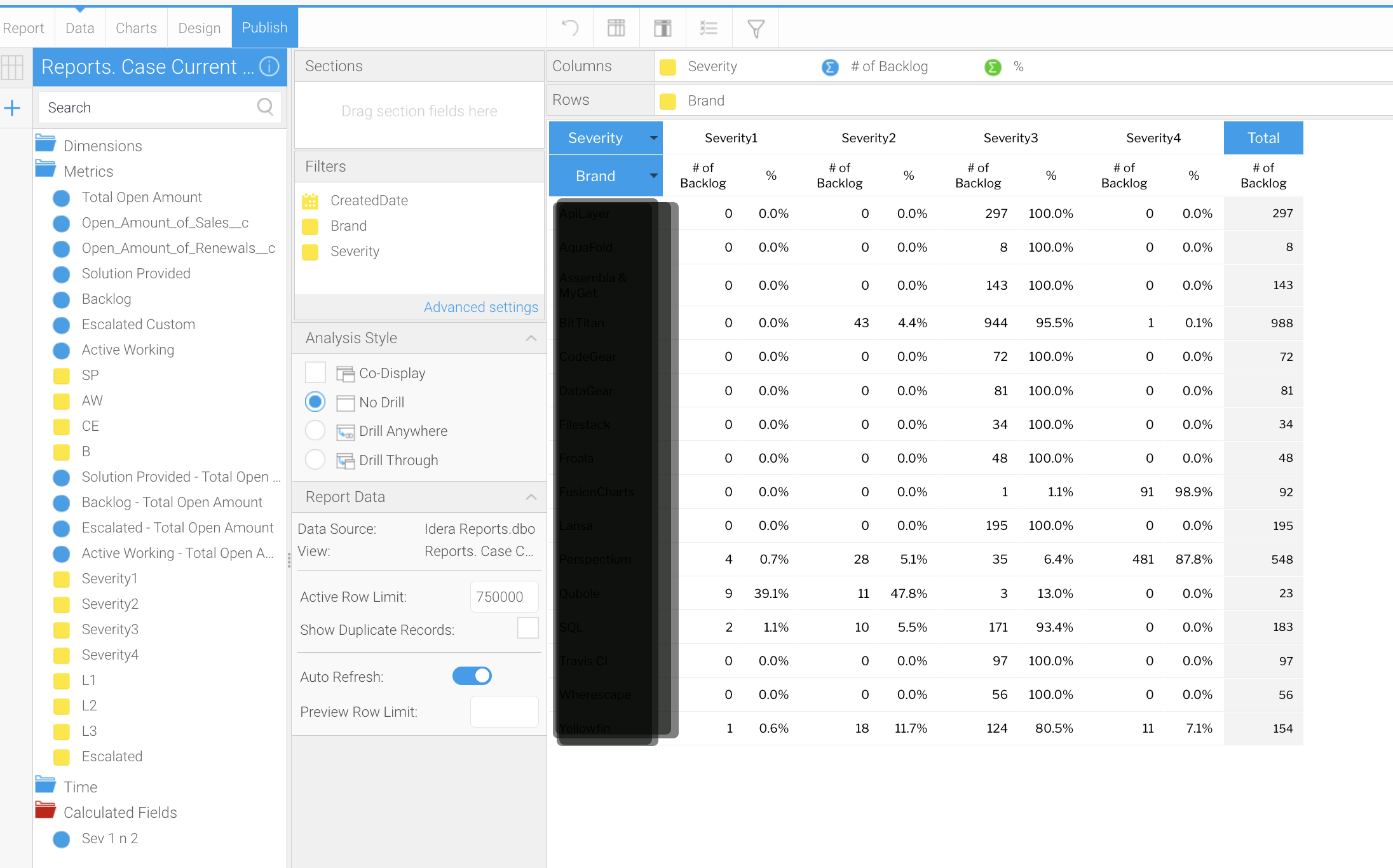Viewport: 1393px width, 868px height.
Task: Open the Severity header dropdown arrow
Action: click(653, 138)
